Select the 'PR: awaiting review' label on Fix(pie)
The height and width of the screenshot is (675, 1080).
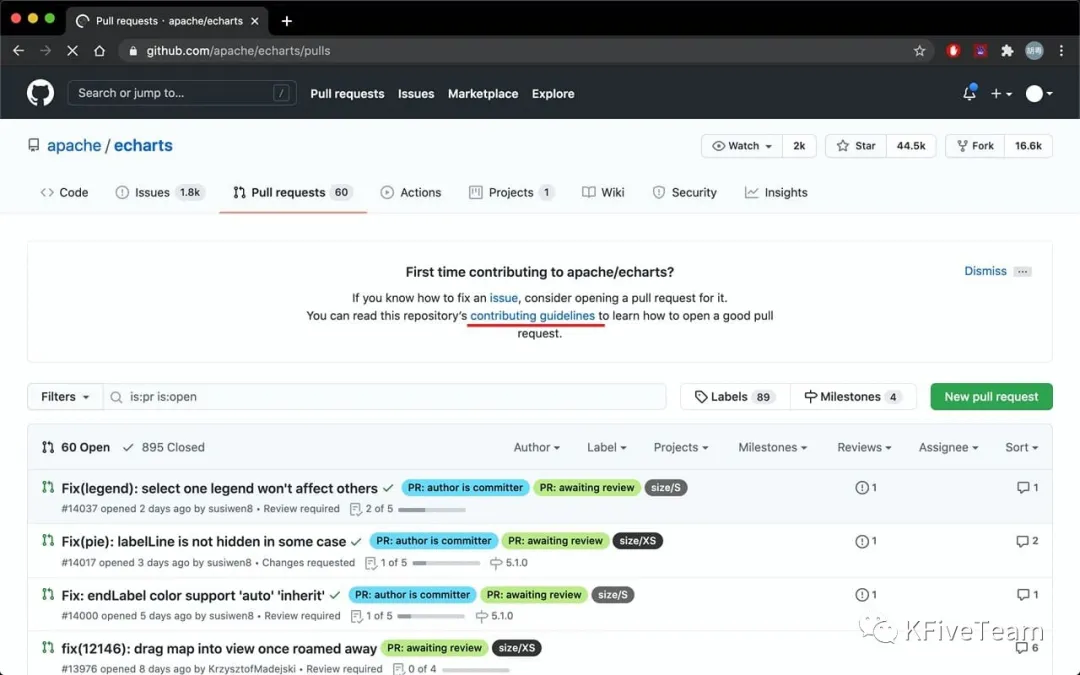tap(555, 541)
